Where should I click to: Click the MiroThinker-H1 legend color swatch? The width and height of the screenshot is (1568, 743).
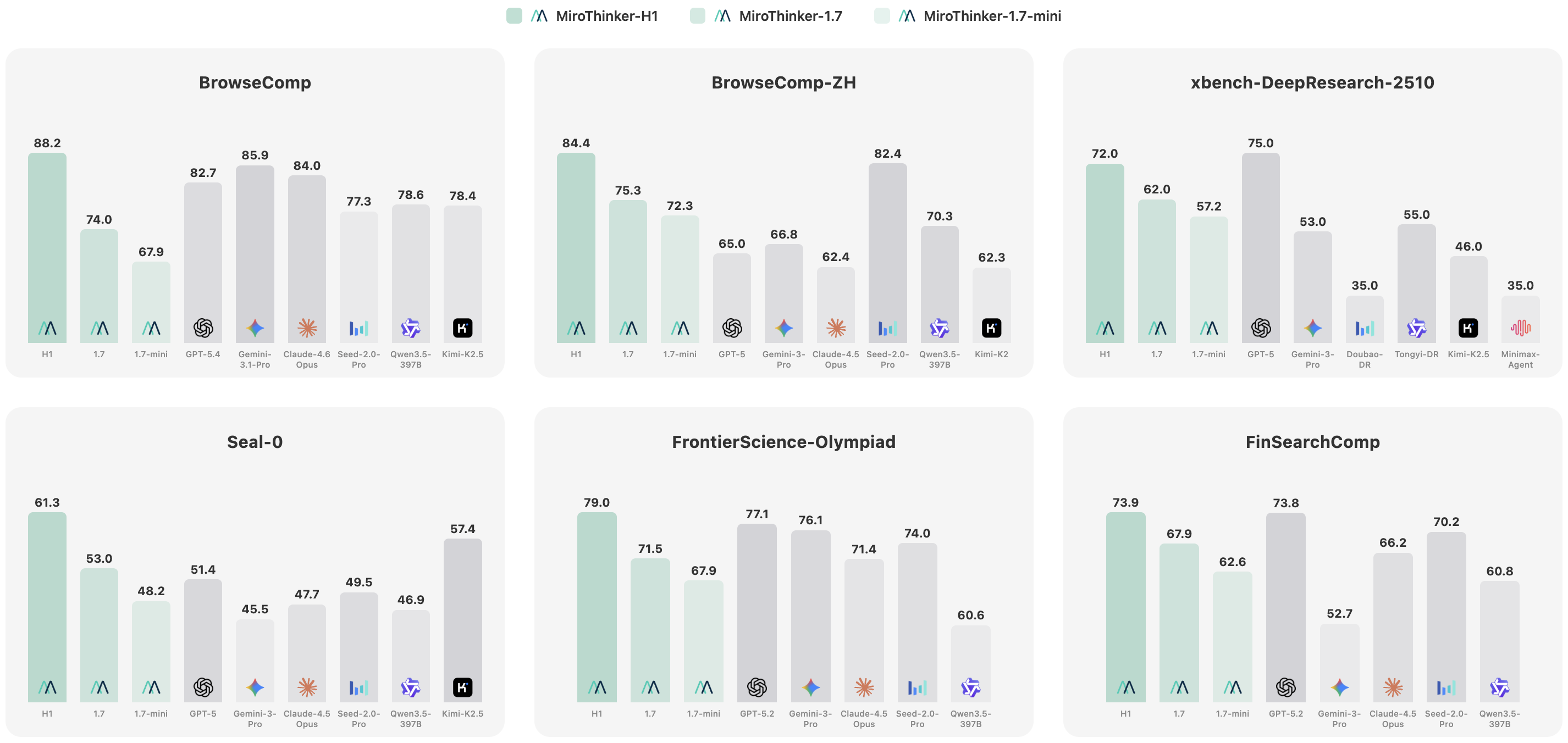tap(515, 16)
